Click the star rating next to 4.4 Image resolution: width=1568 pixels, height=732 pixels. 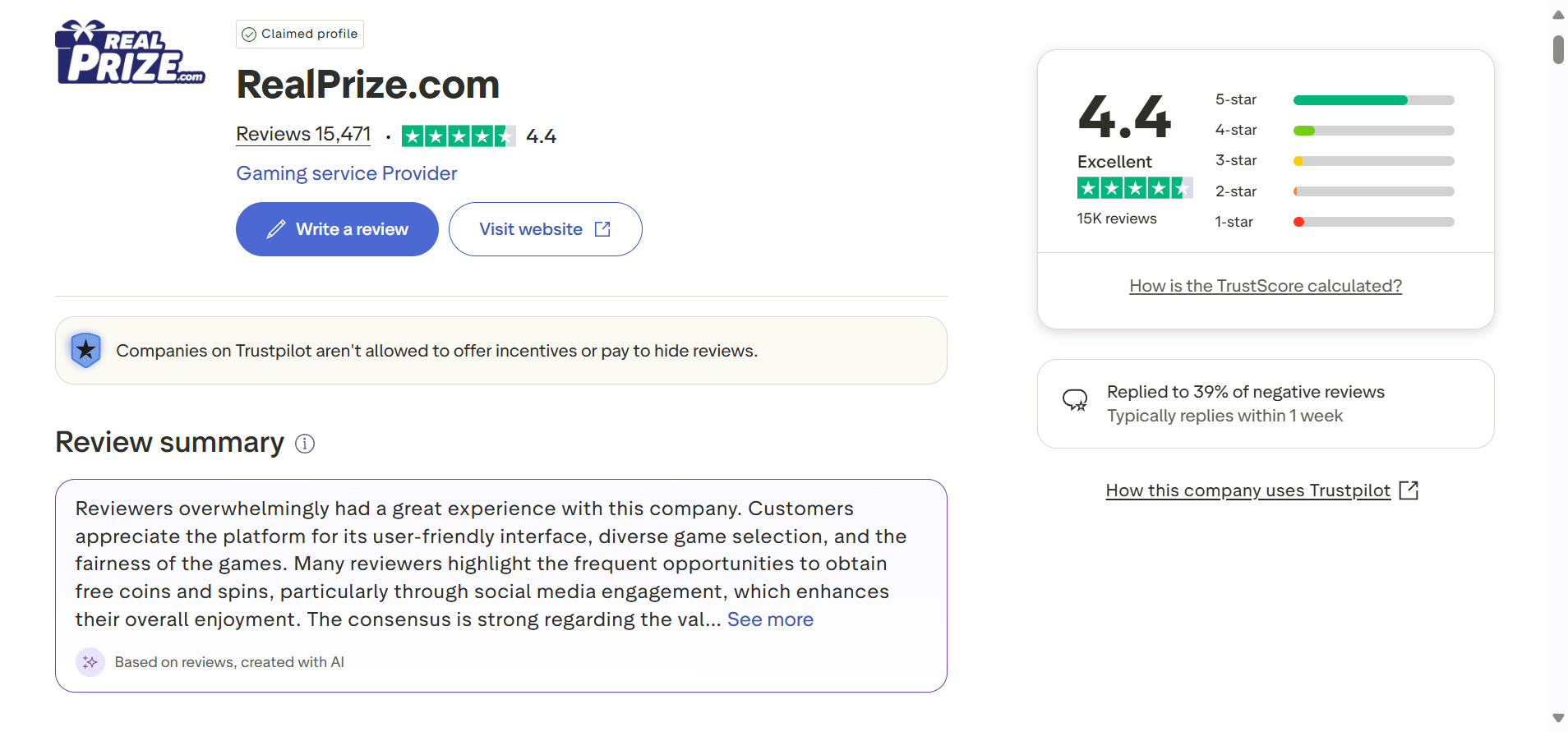pos(458,136)
